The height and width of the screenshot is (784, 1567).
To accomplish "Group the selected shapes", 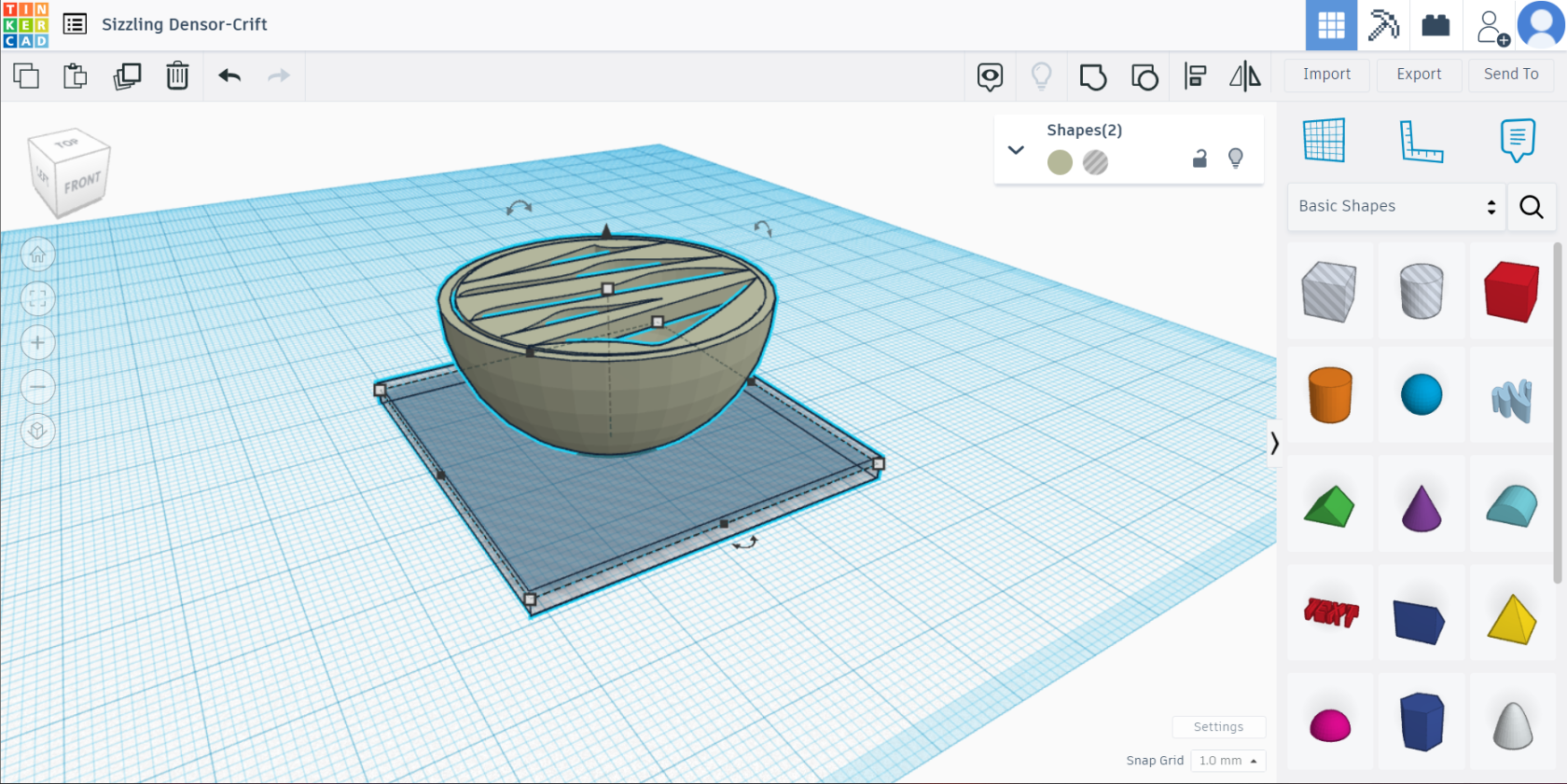I will [1093, 76].
